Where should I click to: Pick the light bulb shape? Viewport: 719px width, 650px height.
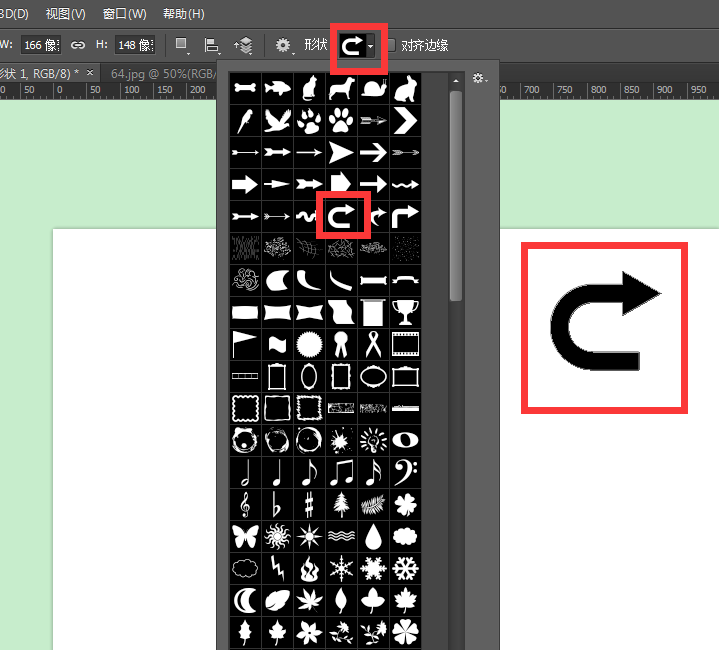point(373,441)
